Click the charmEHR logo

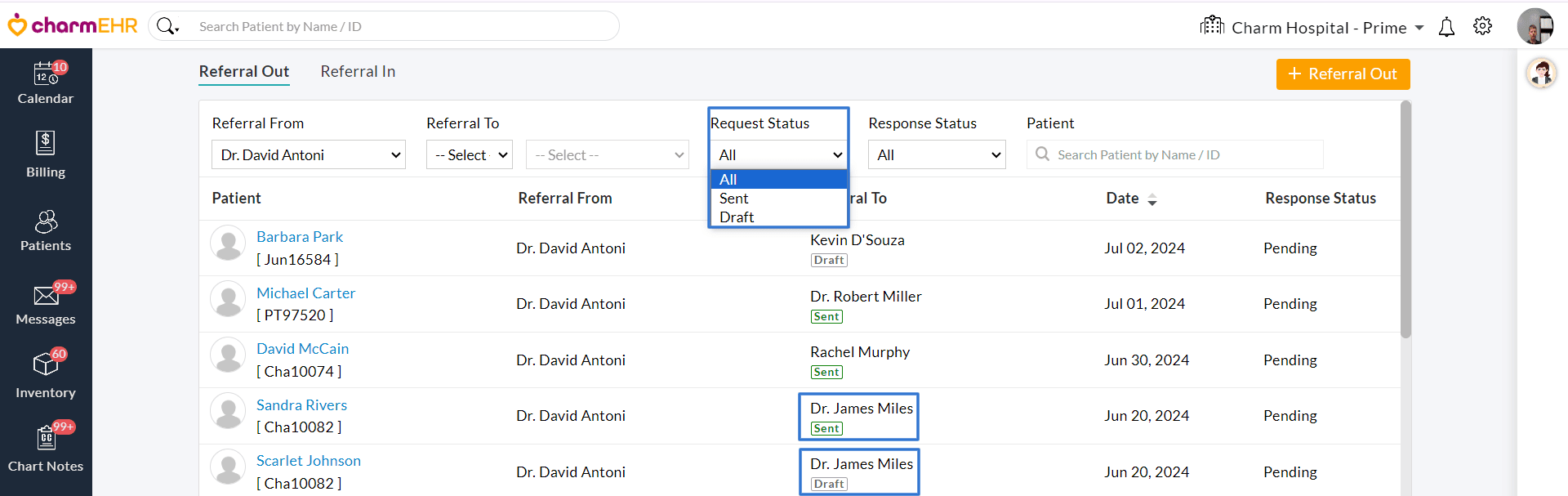click(73, 25)
